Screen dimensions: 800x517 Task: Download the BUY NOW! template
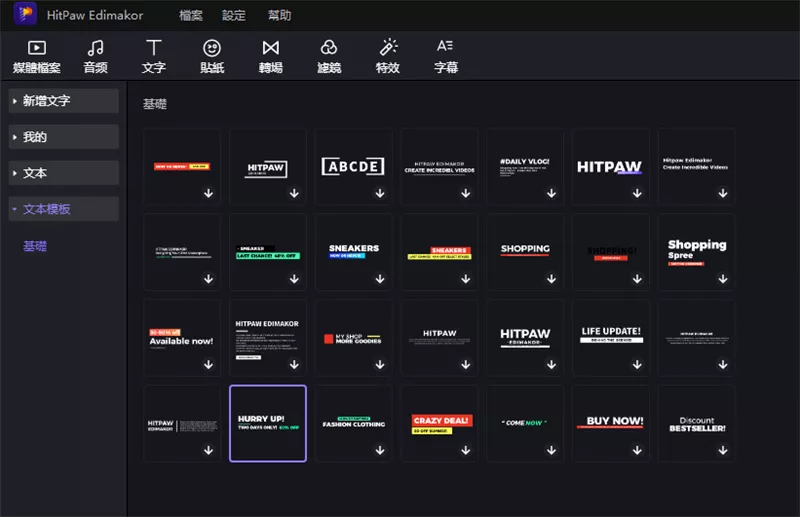[637, 451]
